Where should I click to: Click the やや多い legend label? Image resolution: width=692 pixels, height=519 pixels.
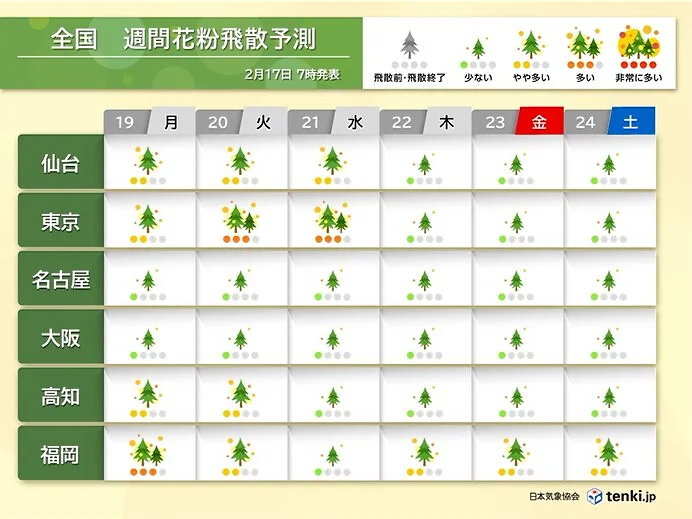pos(531,78)
